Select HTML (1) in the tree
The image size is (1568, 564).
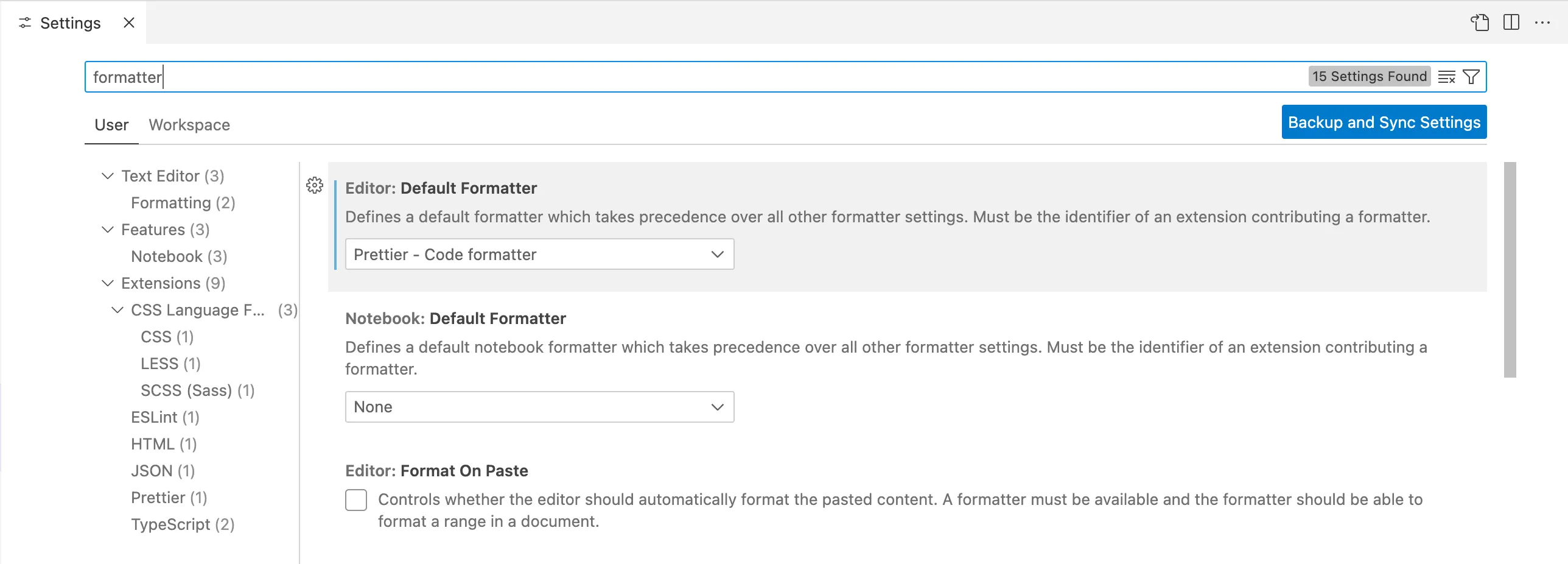[164, 444]
